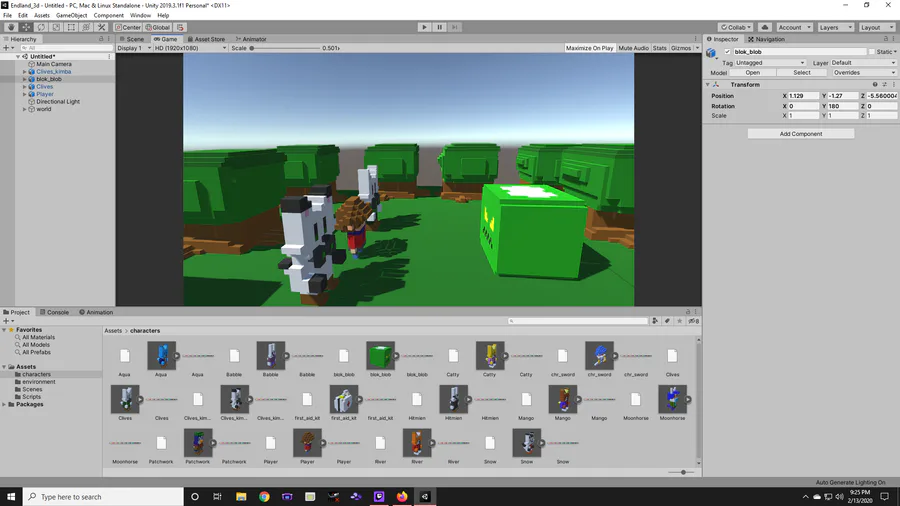The height and width of the screenshot is (506, 900).
Task: Expand the world object in Hierarchy
Action: click(x=25, y=109)
